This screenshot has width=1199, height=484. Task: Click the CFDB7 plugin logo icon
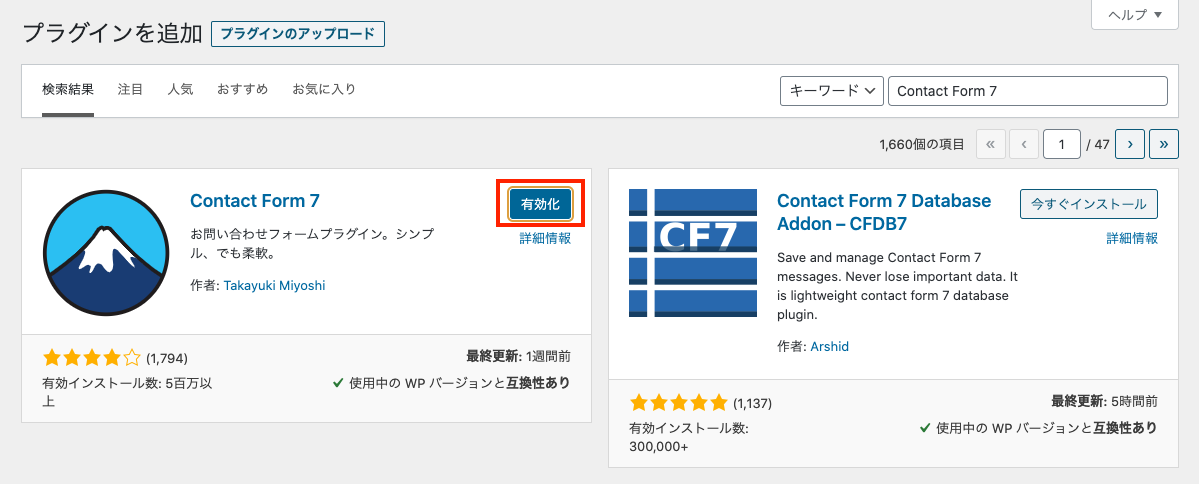[x=693, y=253]
